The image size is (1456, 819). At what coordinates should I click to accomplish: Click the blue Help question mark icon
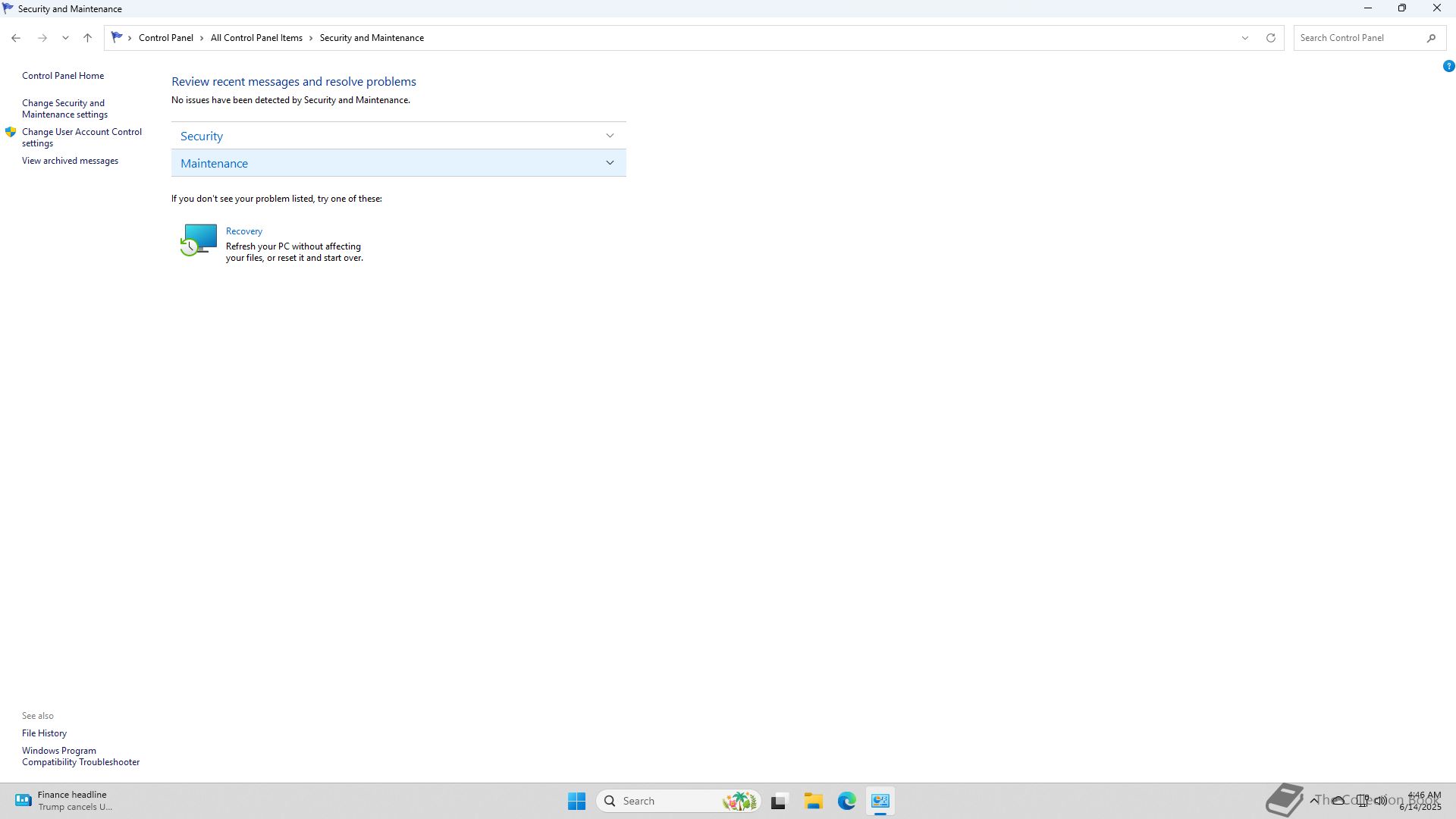point(1448,67)
